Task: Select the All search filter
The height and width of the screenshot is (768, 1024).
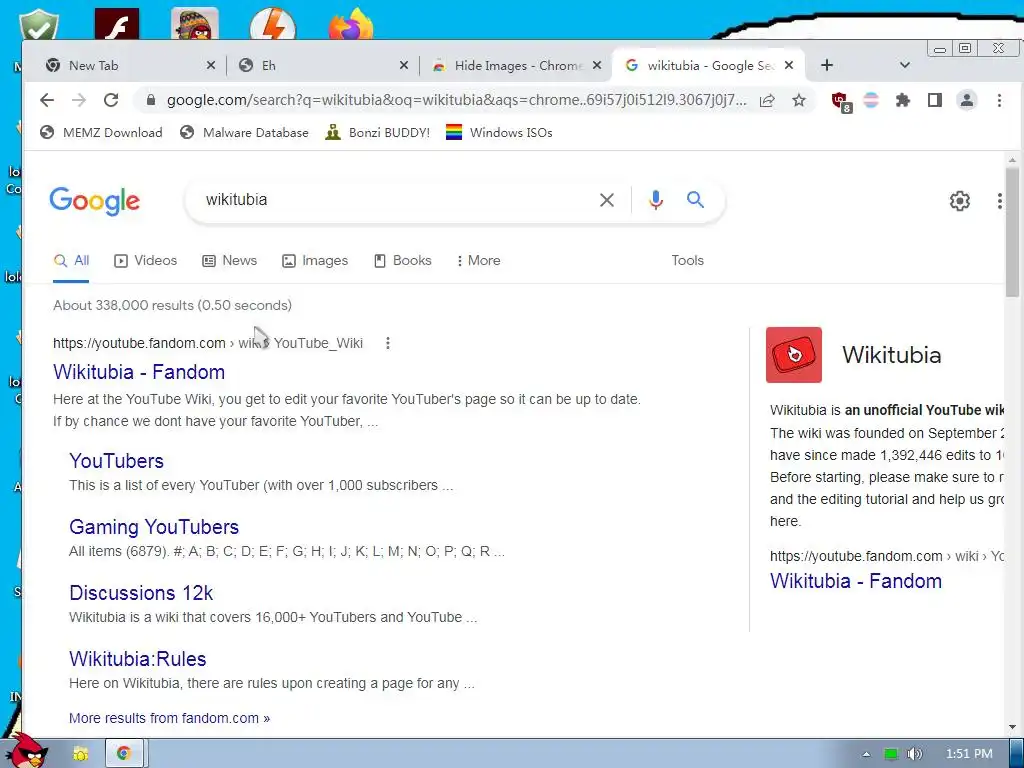Action: [x=71, y=260]
